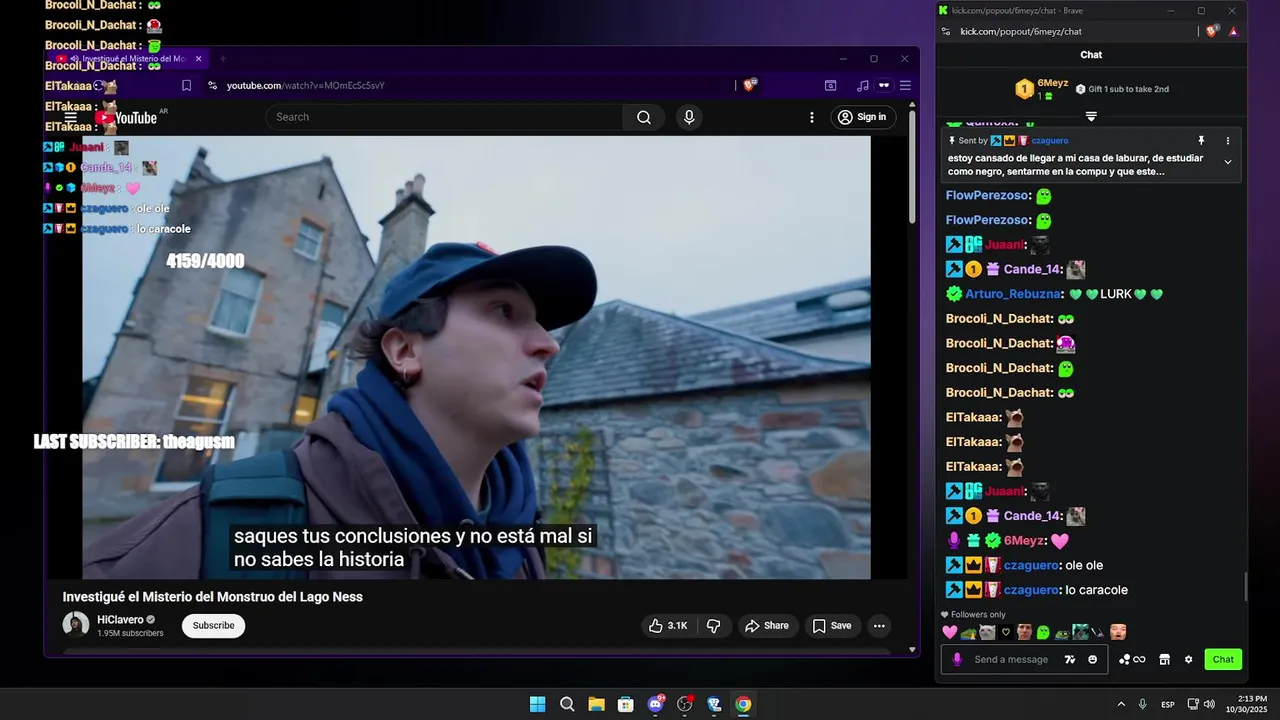This screenshot has width=1280, height=720.
Task: Expand the pinned chat message
Action: pyautogui.click(x=1228, y=161)
